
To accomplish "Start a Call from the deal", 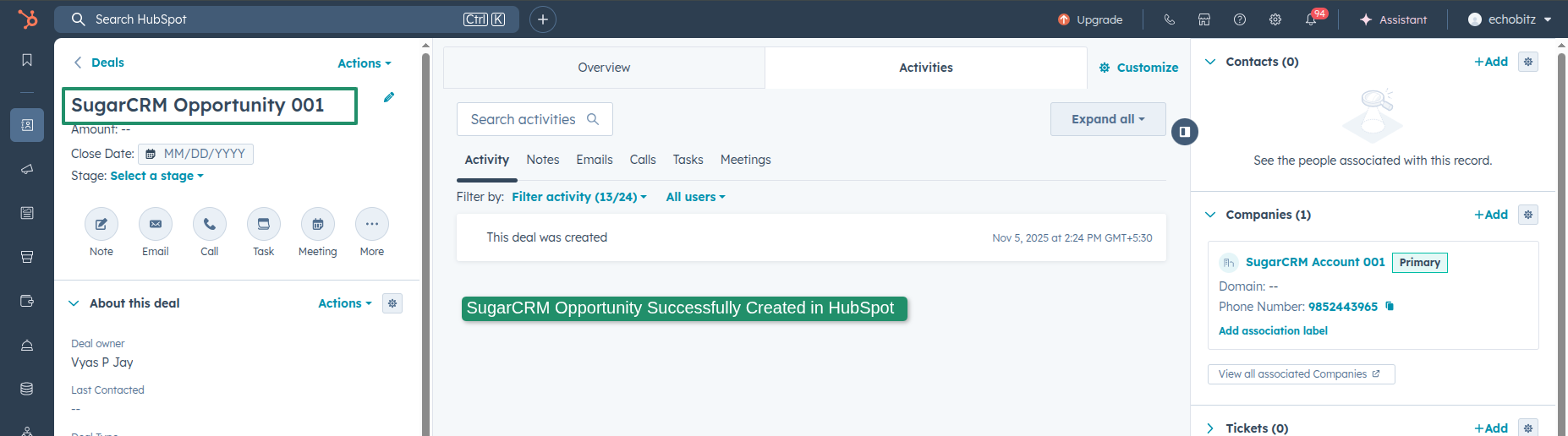I will tap(210, 224).
